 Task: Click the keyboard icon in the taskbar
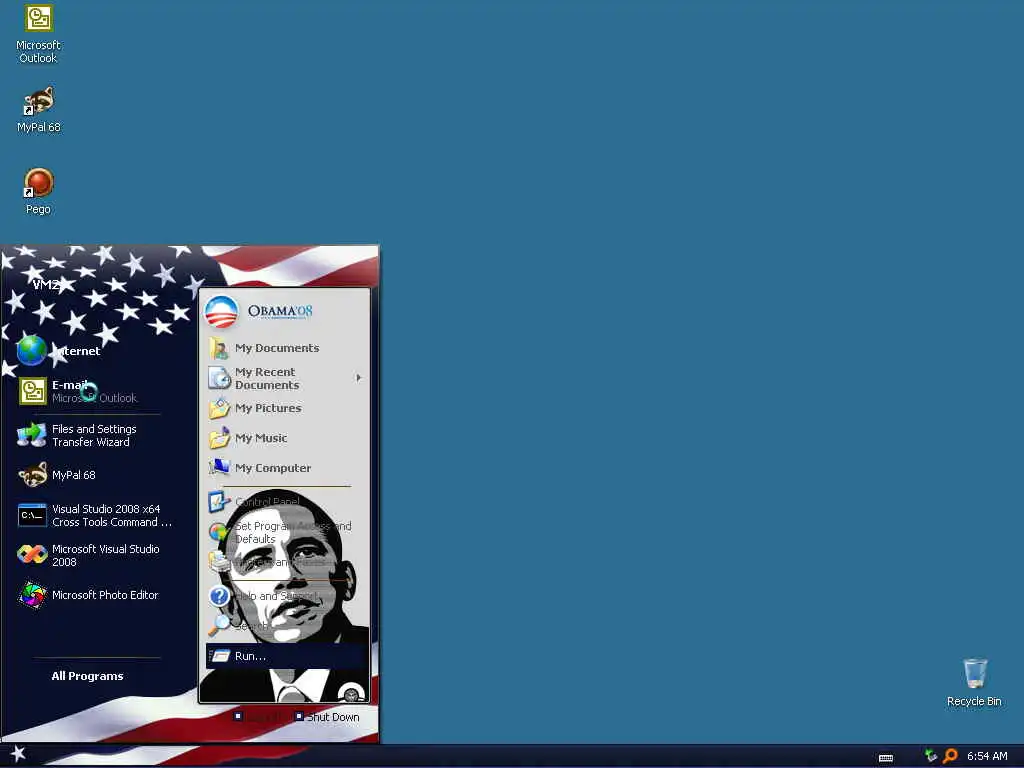[886, 758]
